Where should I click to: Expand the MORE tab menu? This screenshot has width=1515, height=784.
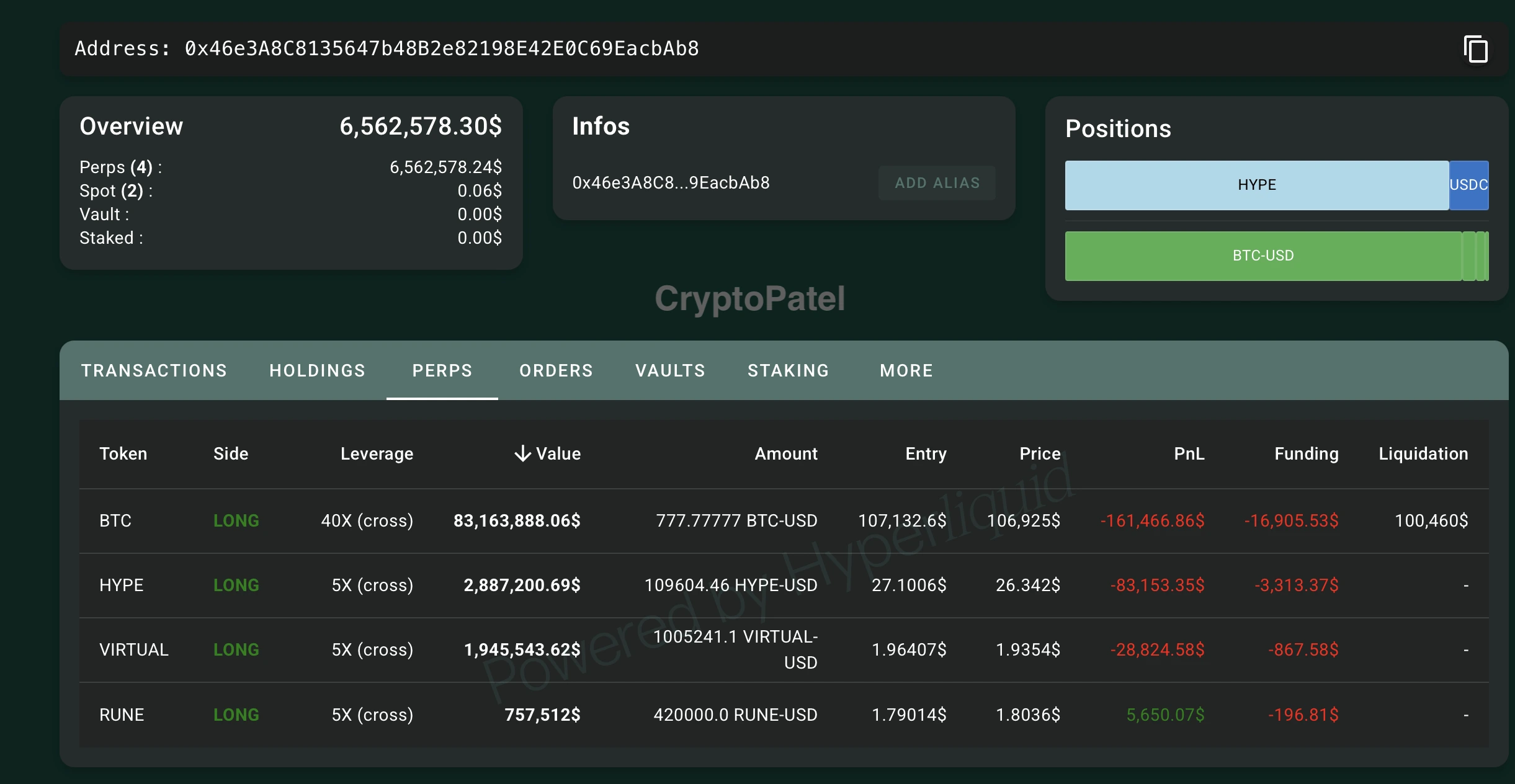point(906,370)
